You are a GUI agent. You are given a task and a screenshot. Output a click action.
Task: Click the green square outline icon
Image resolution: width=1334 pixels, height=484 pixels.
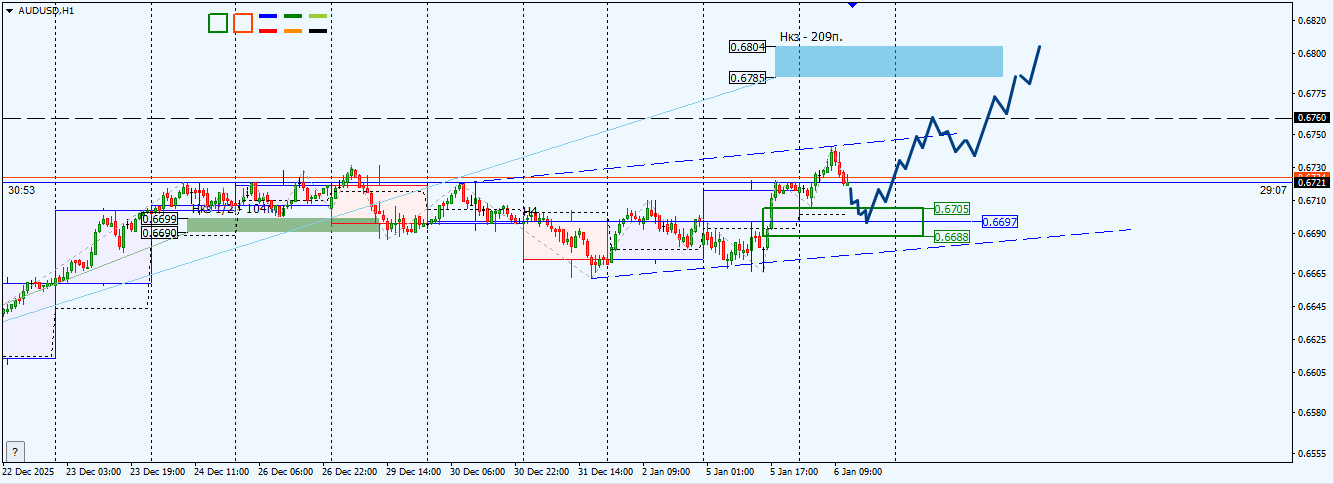(x=218, y=23)
